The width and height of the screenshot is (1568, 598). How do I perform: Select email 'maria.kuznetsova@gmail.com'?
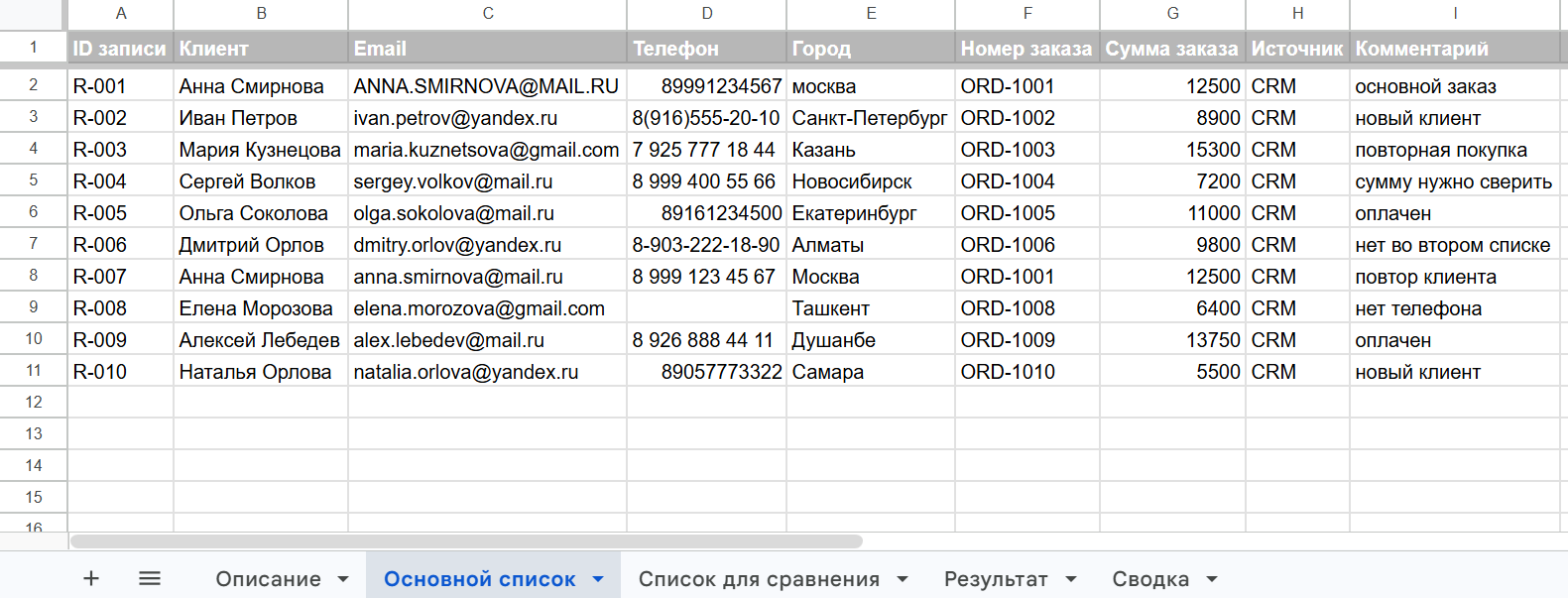(x=488, y=150)
